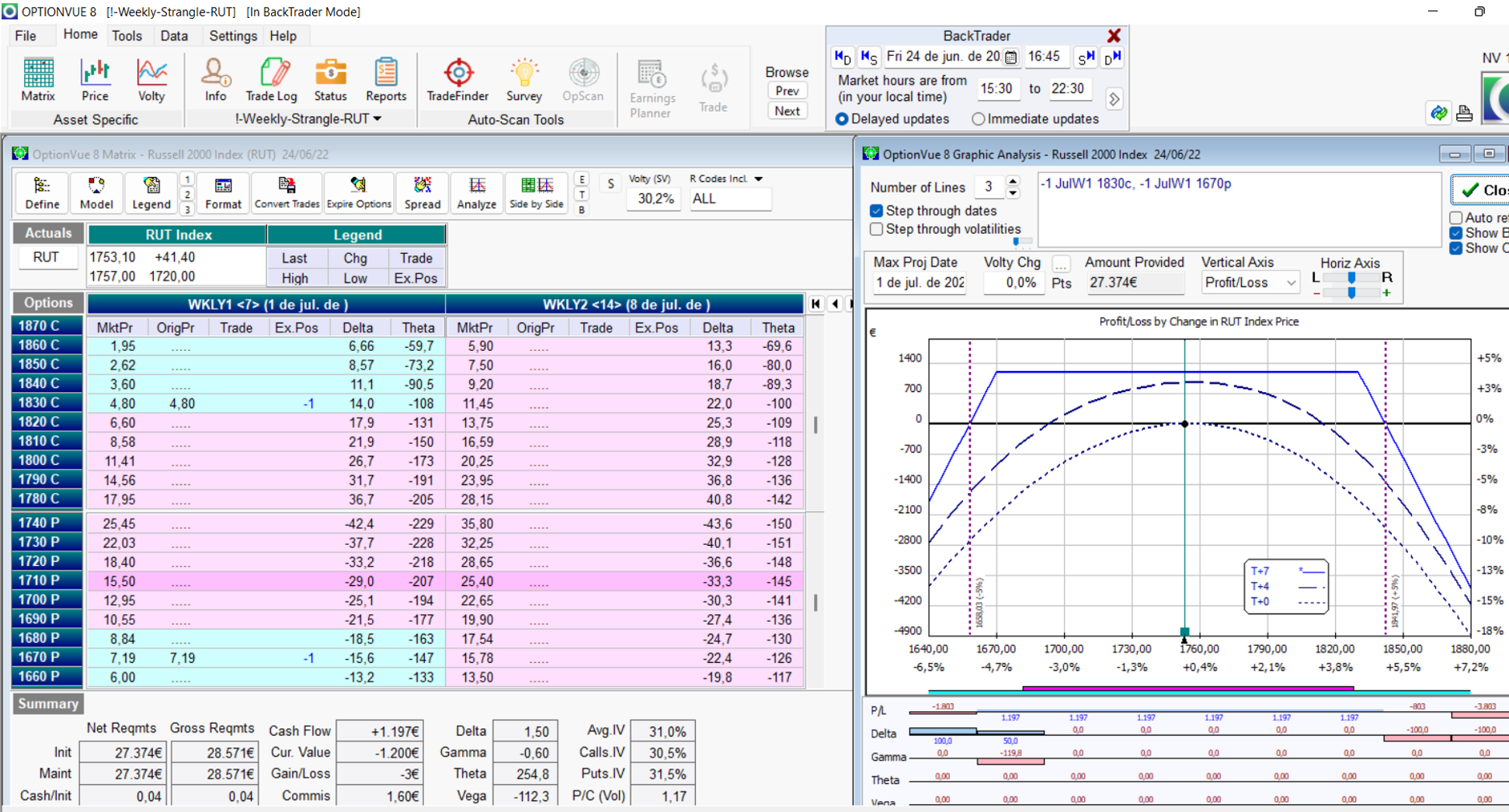Image resolution: width=1509 pixels, height=812 pixels.
Task: Toggle the Auto re checkbox
Action: tap(1456, 217)
